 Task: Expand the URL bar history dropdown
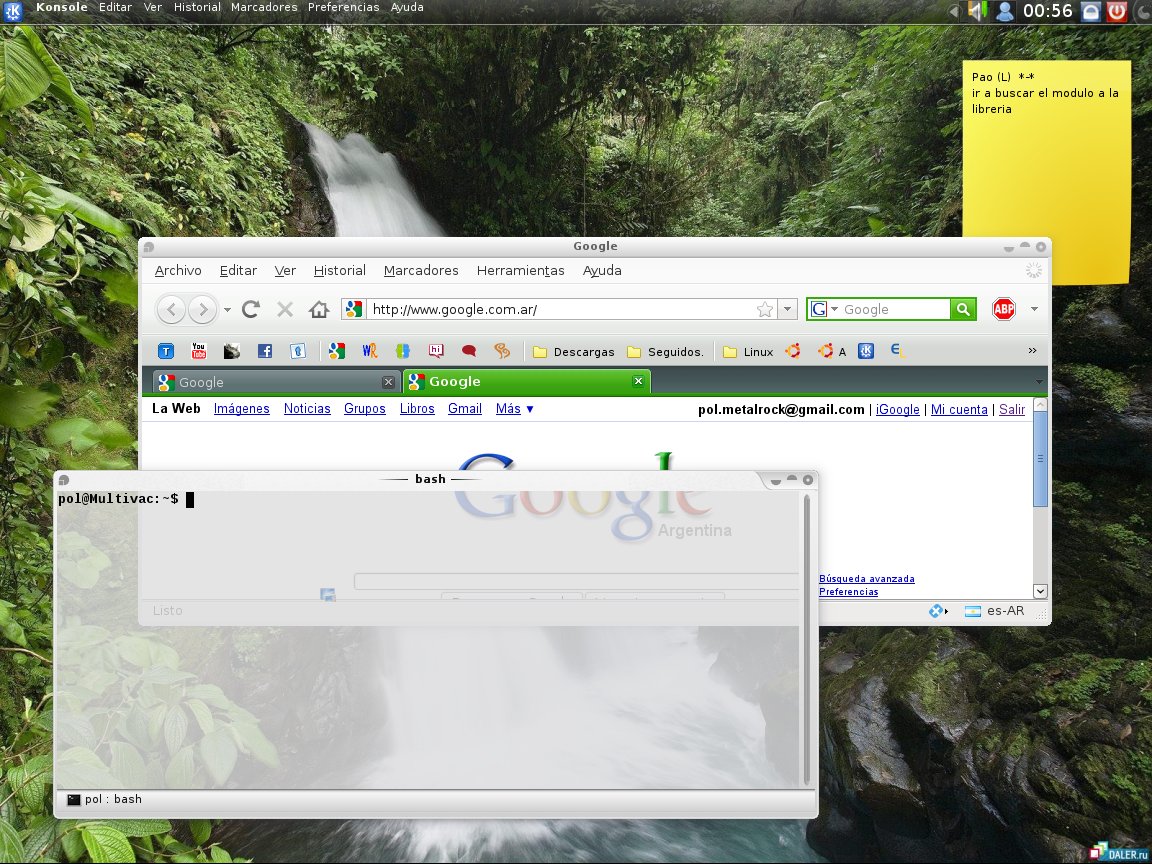(788, 309)
